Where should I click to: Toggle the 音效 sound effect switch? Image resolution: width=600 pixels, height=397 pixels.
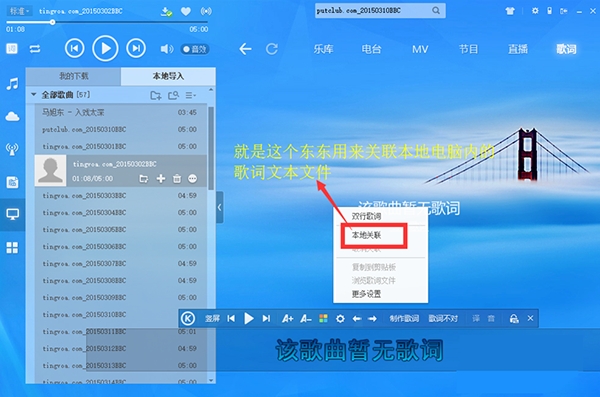[195, 49]
